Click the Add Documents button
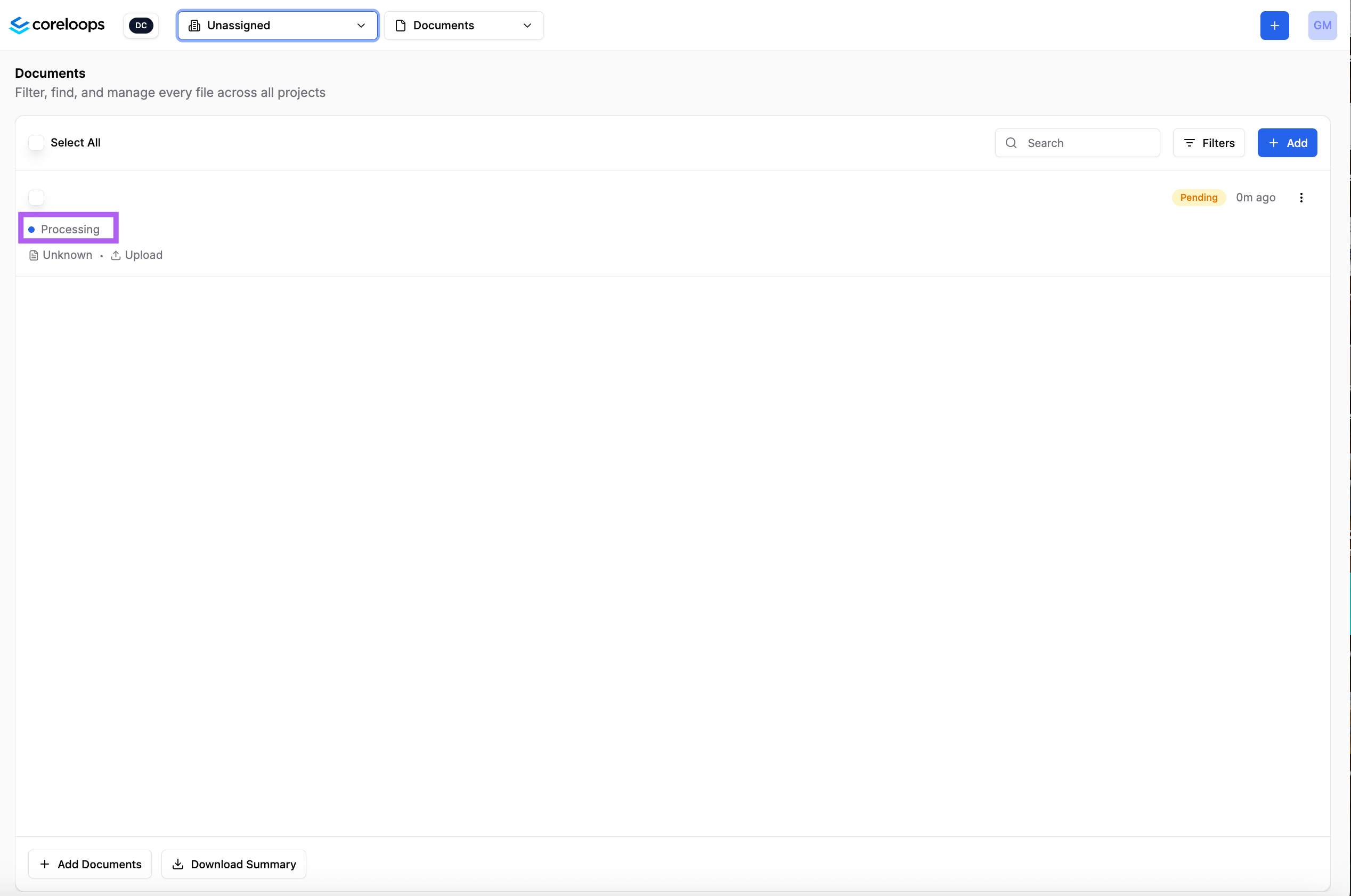The image size is (1351, 896). 89,864
